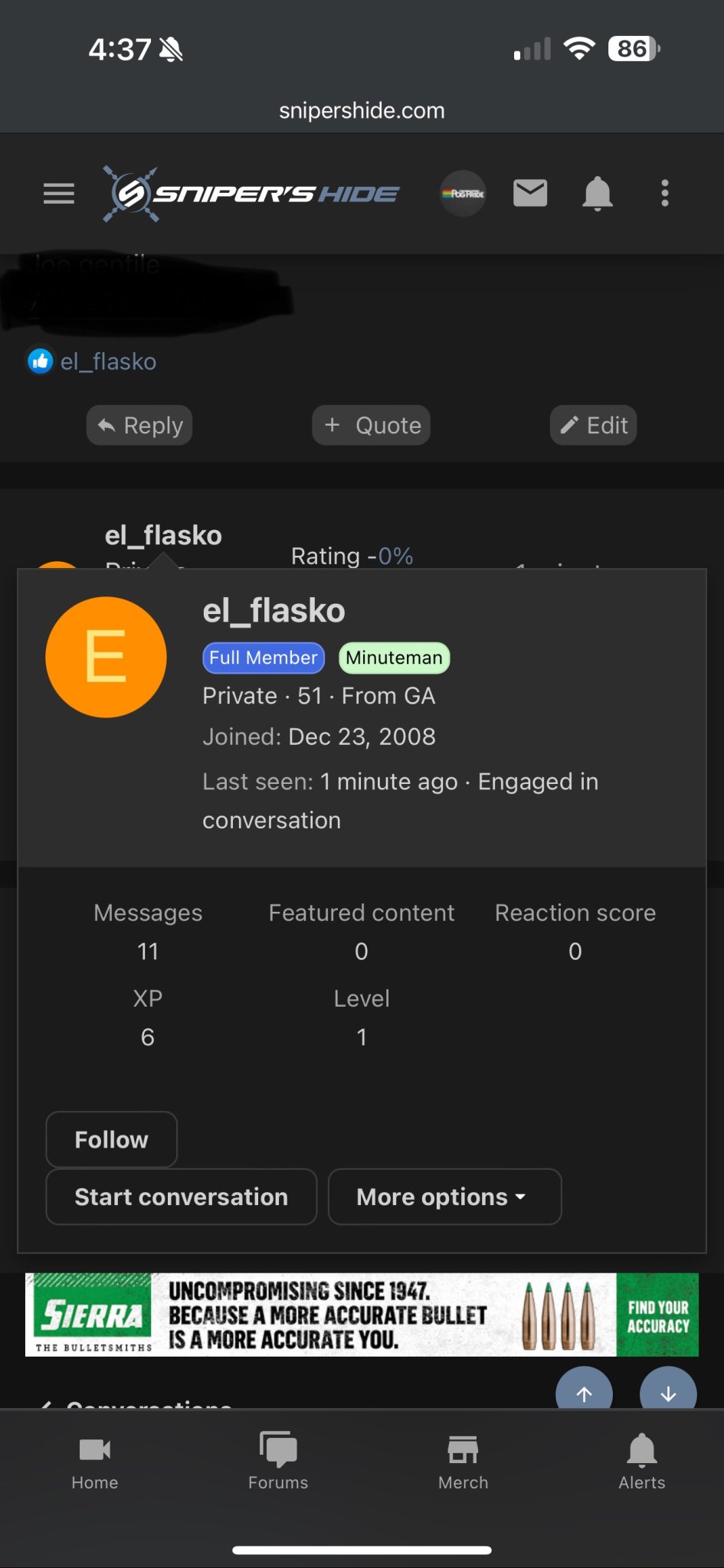Open el_flasko profile from popup name
Image resolution: width=724 pixels, height=1568 pixels.
point(274,611)
